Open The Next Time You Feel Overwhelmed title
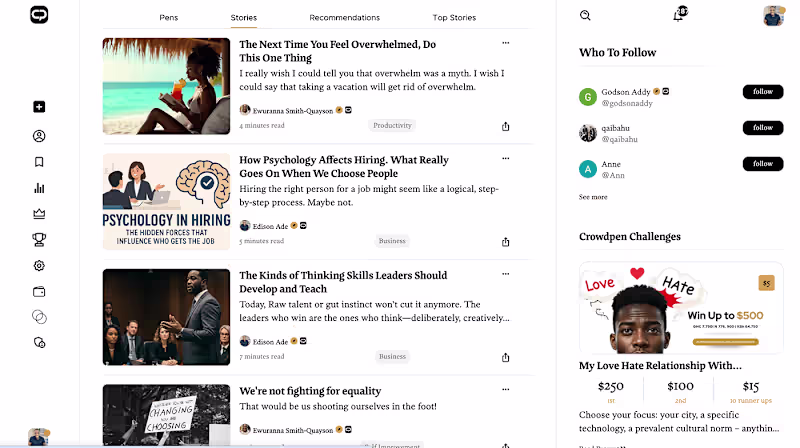The height and width of the screenshot is (448, 800). click(x=337, y=51)
